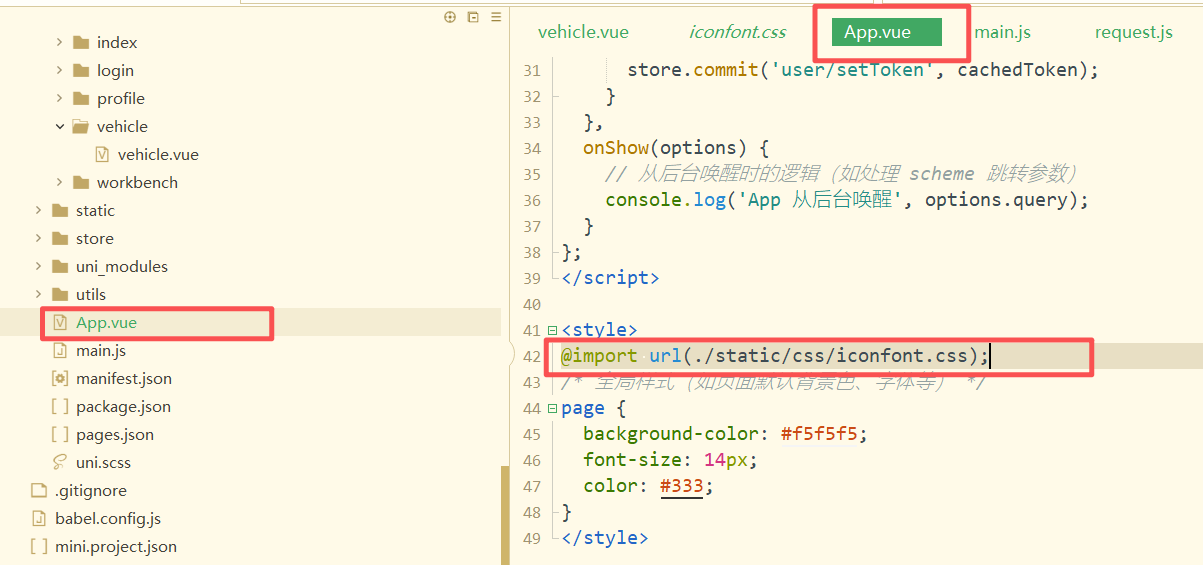This screenshot has width=1203, height=565.
Task: Click the profile folder icon
Action: [x=81, y=98]
